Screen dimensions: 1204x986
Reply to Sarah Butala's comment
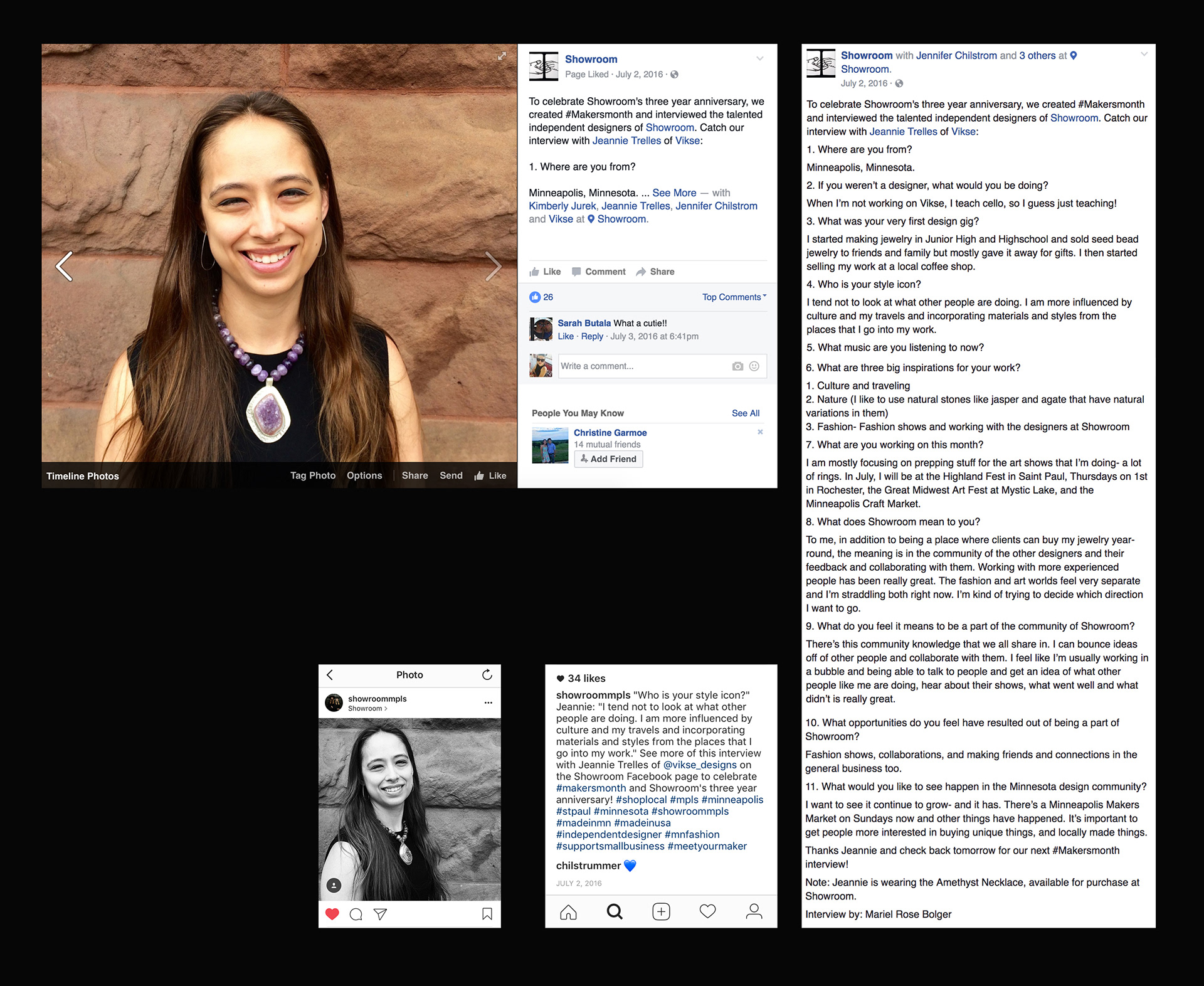pyautogui.click(x=592, y=336)
